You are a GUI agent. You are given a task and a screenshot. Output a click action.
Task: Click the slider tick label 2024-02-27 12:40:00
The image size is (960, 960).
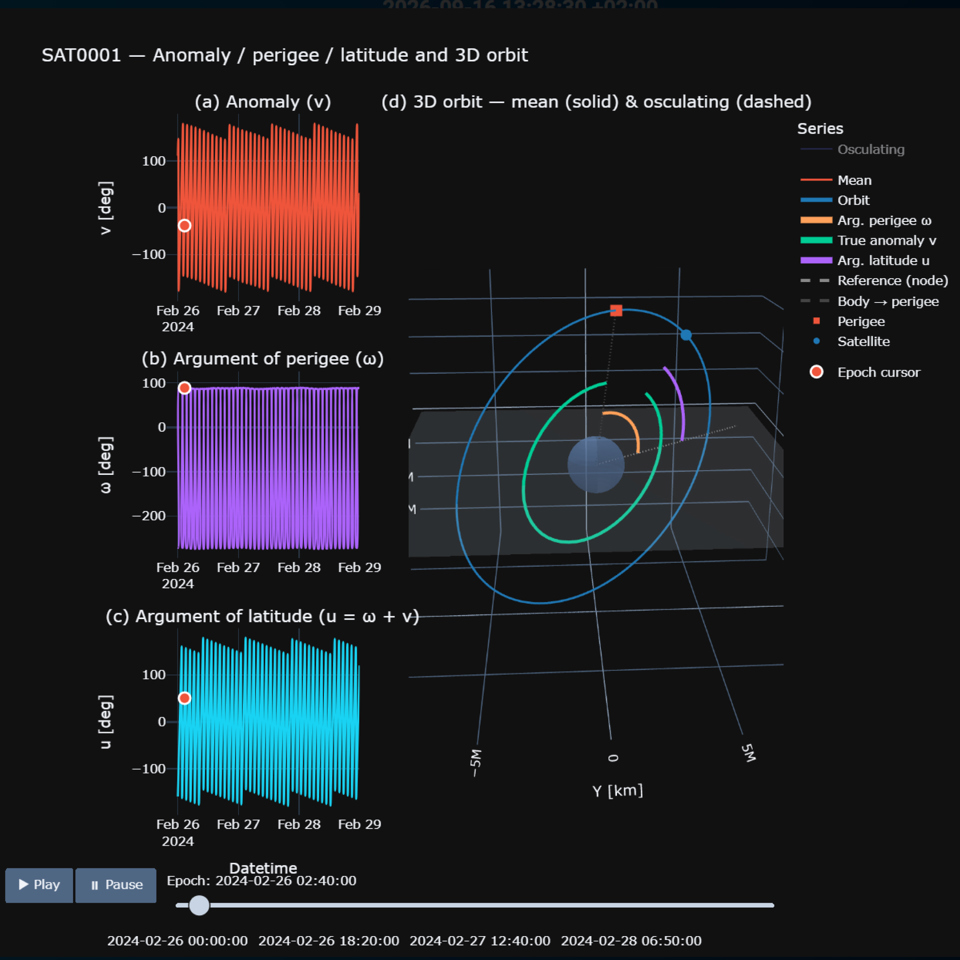click(x=480, y=940)
